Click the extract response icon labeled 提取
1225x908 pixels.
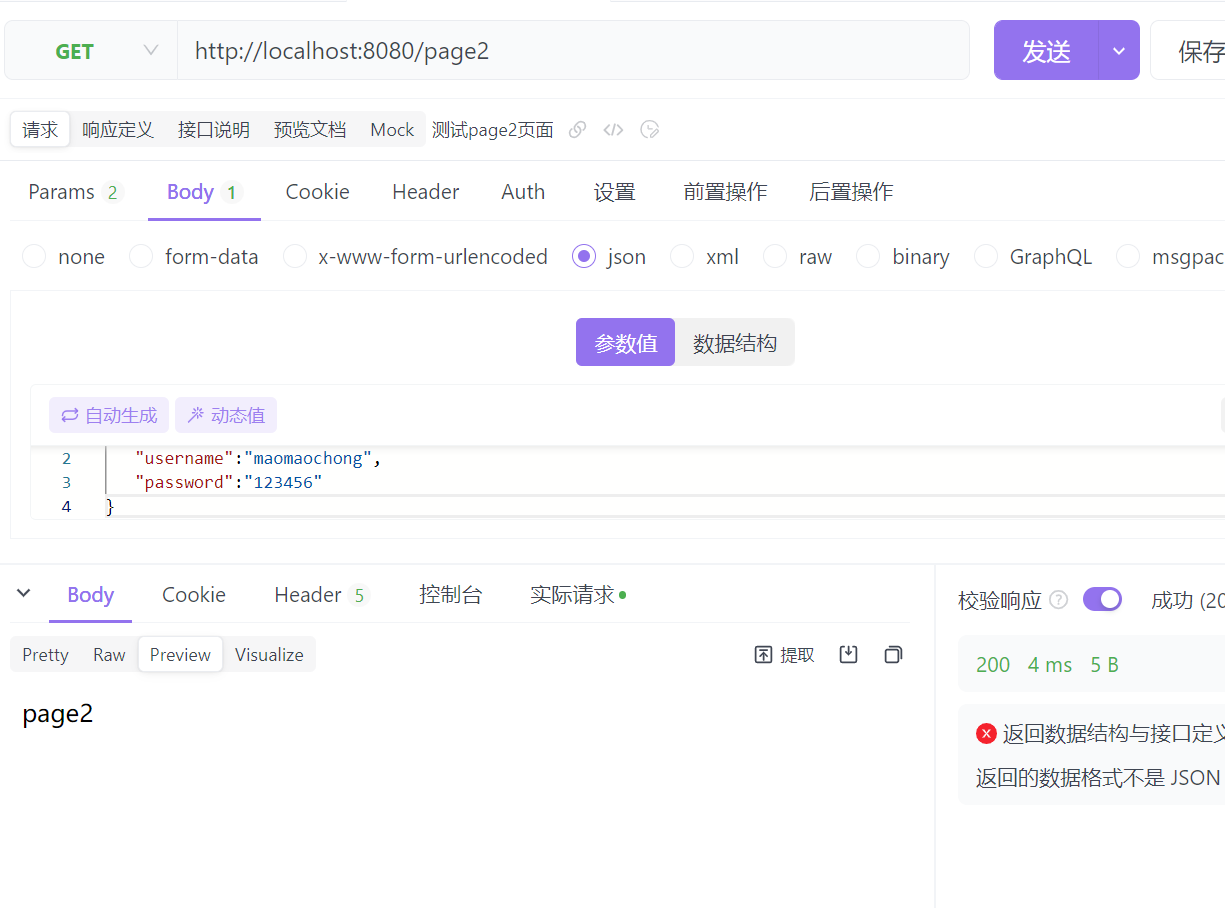coord(784,654)
